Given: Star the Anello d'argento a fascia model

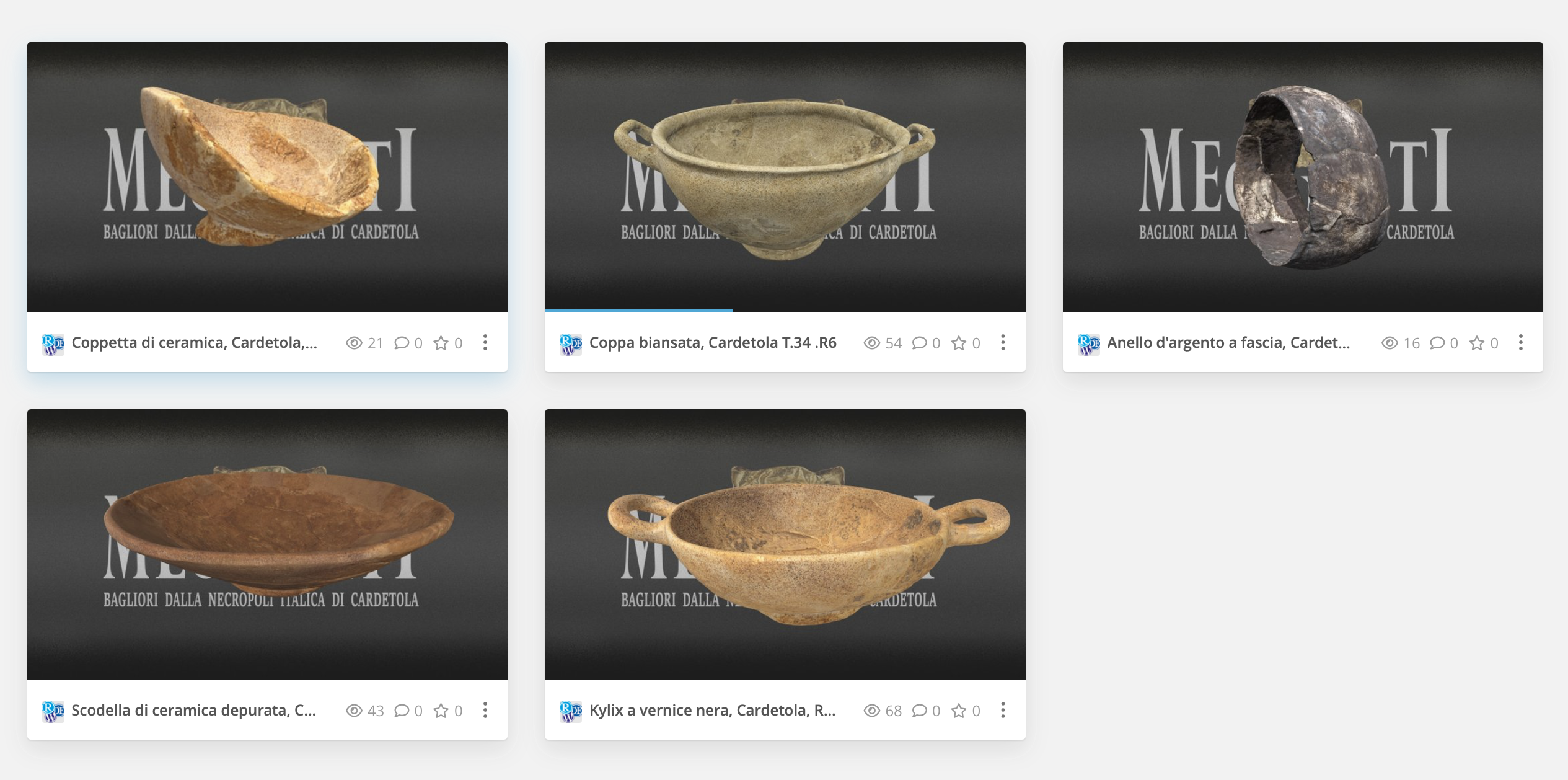Looking at the screenshot, I should coord(1477,343).
